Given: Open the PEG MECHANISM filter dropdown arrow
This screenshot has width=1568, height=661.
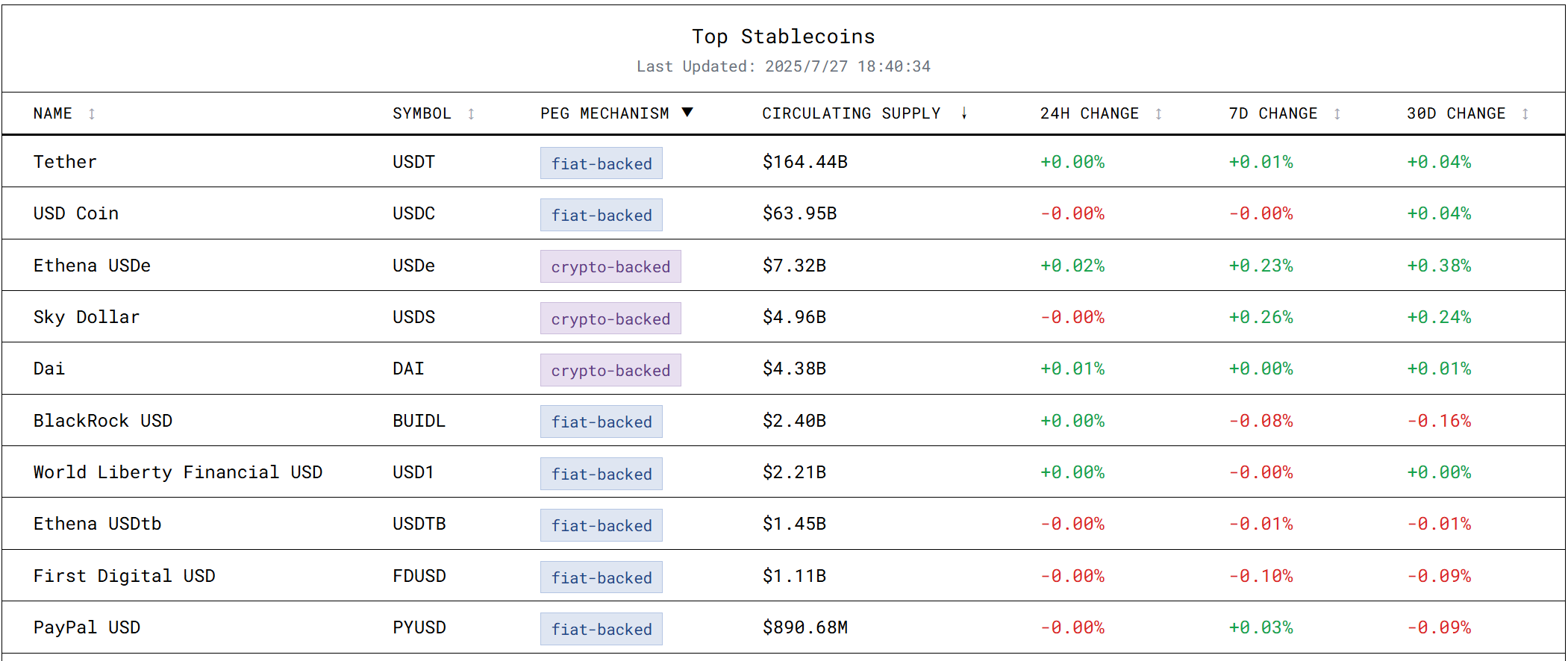Looking at the screenshot, I should [x=687, y=113].
